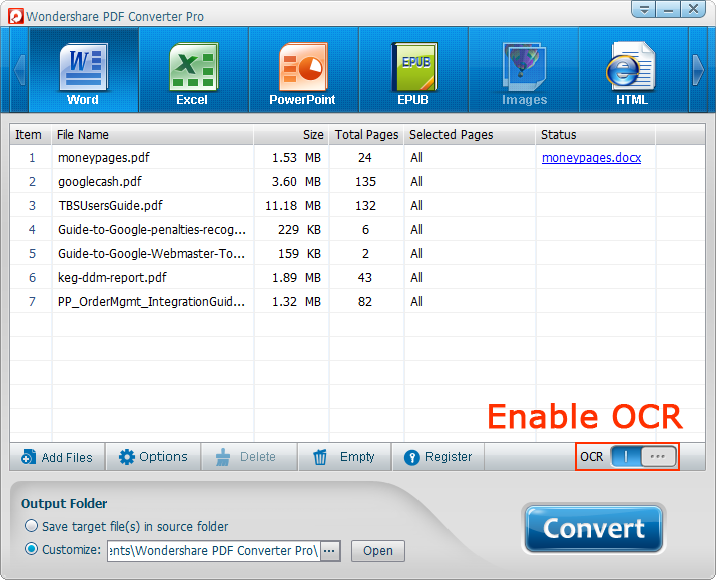
Task: Click the customize output folder path field
Action: pyautogui.click(x=213, y=550)
